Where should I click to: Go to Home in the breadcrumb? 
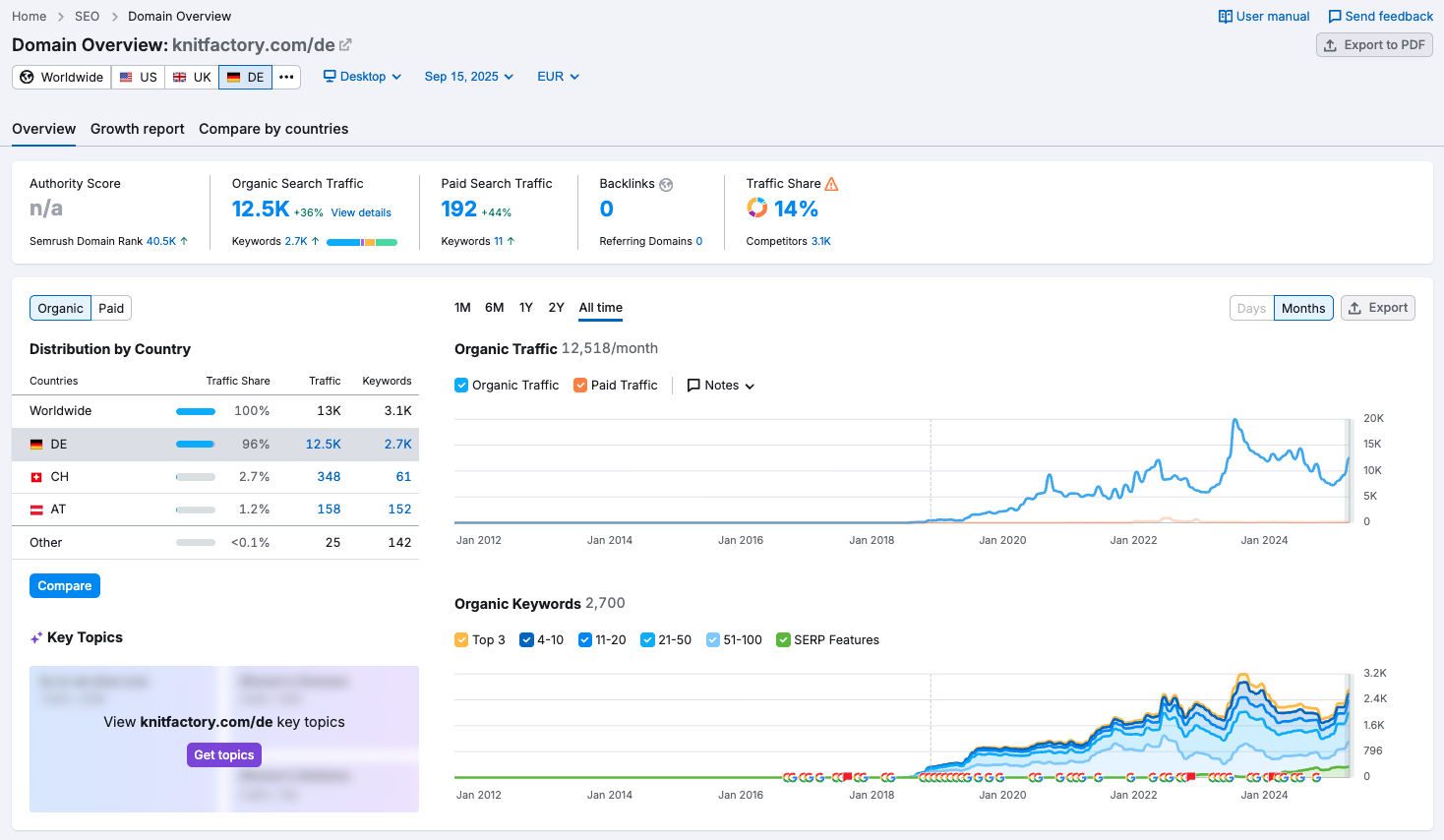point(29,17)
